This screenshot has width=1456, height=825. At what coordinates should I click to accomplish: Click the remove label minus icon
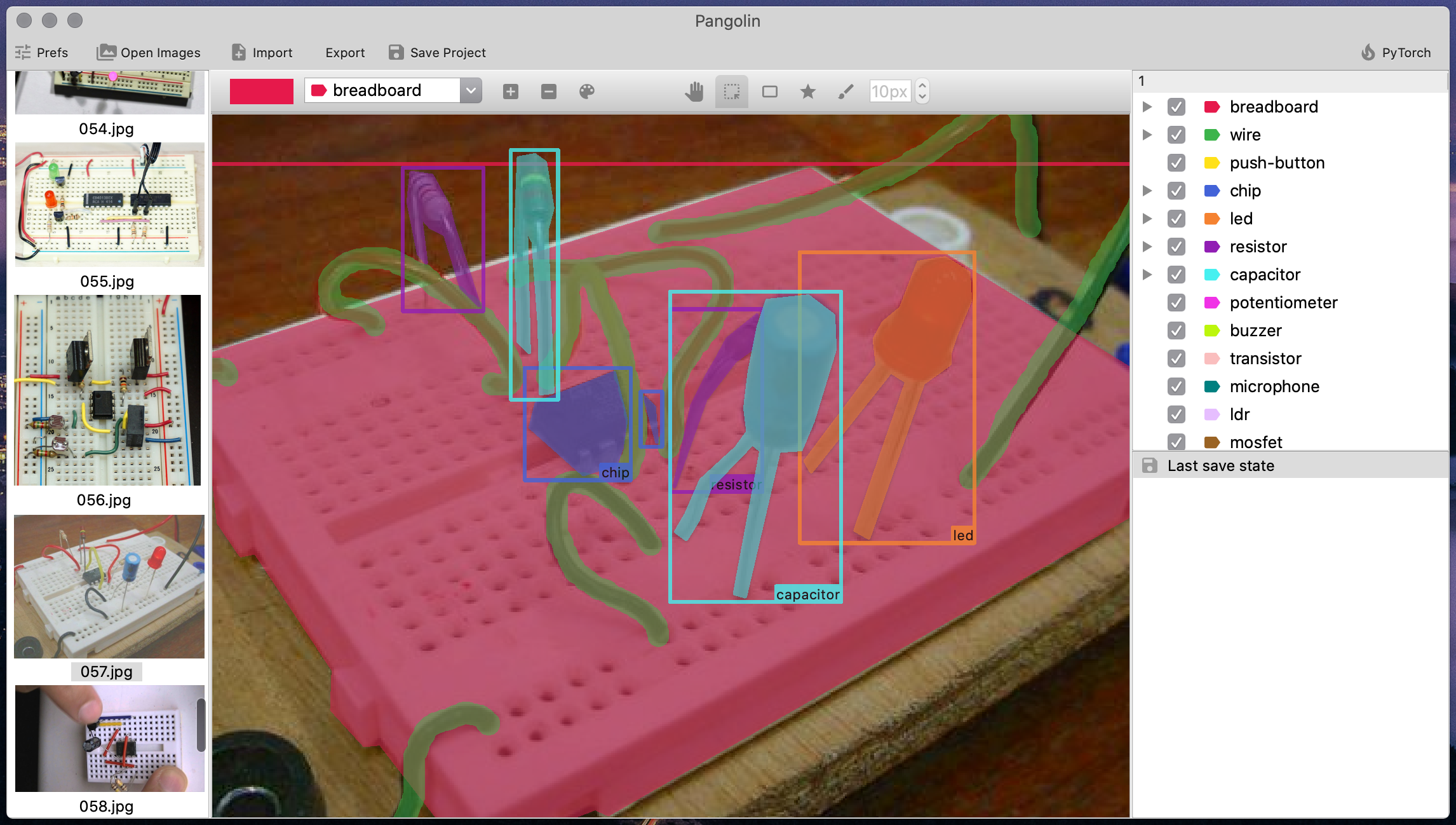pyautogui.click(x=549, y=92)
